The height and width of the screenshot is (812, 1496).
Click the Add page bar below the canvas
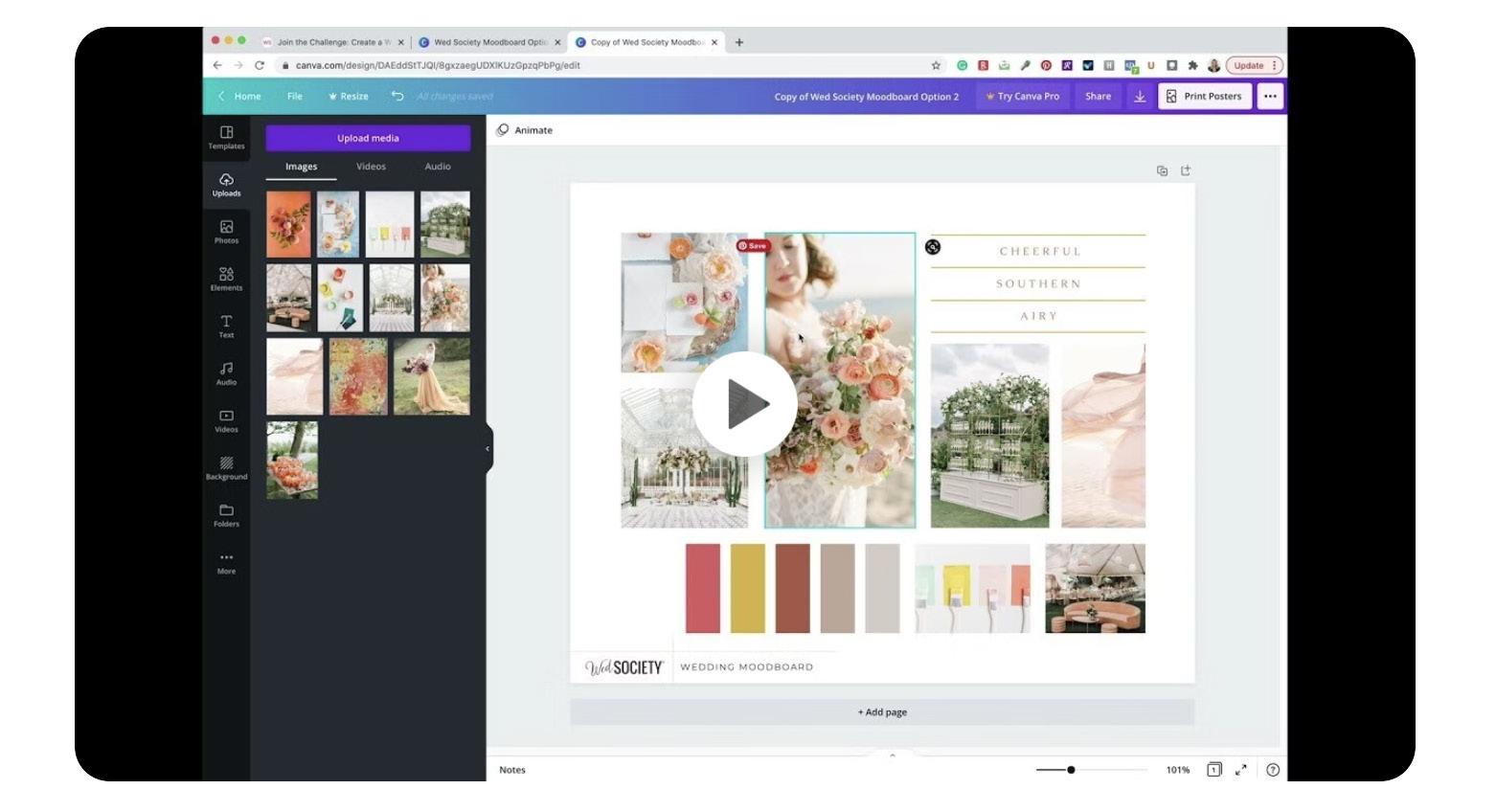pos(882,712)
